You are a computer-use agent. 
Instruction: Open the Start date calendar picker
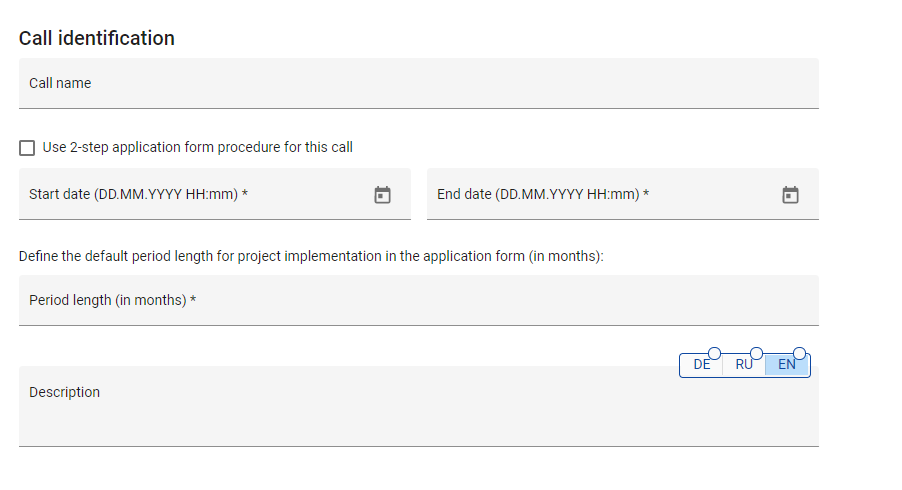[x=382, y=195]
